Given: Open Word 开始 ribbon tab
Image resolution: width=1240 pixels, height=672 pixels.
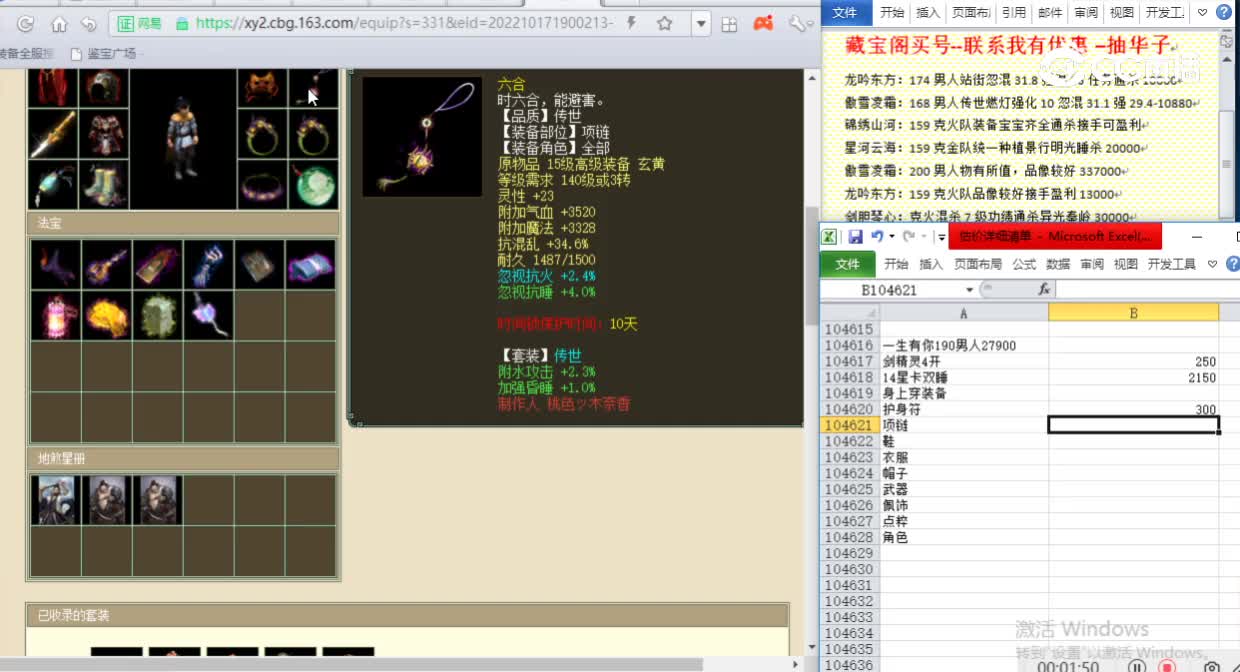Looking at the screenshot, I should click(x=892, y=12).
